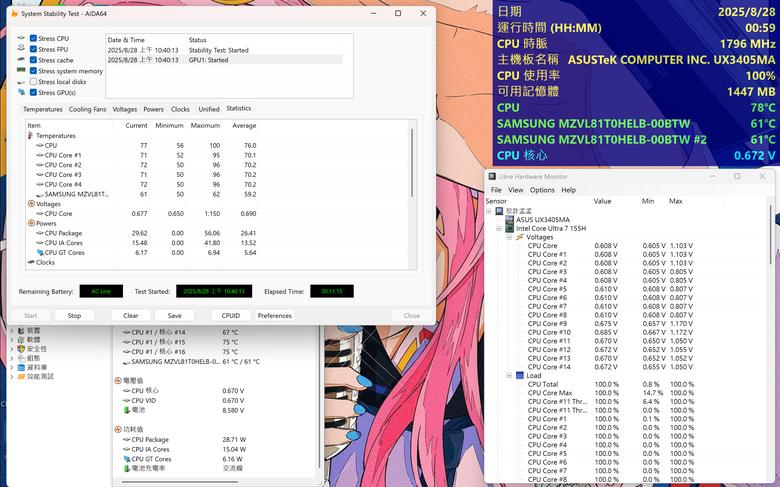Expand the 裝置 tree item in AIDA64
The image size is (780, 487).
(x=12, y=330)
